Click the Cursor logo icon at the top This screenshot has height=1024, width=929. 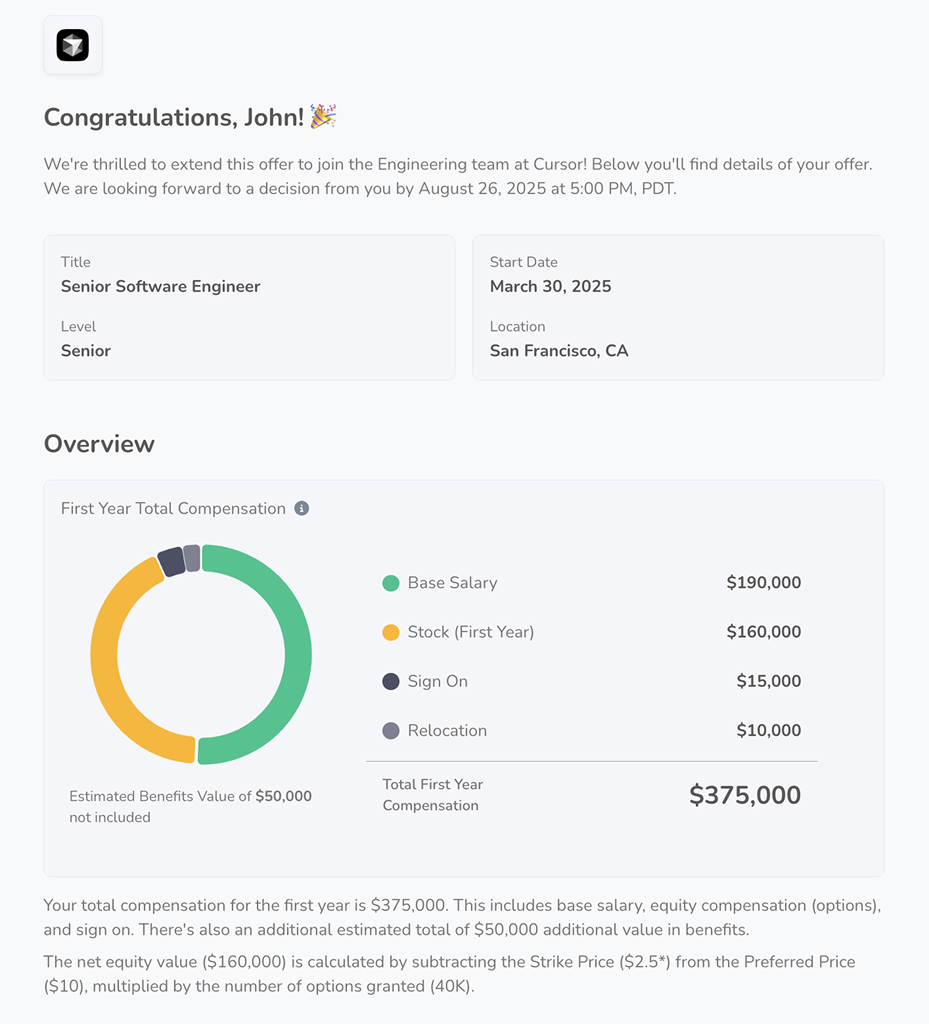pyautogui.click(x=72, y=44)
